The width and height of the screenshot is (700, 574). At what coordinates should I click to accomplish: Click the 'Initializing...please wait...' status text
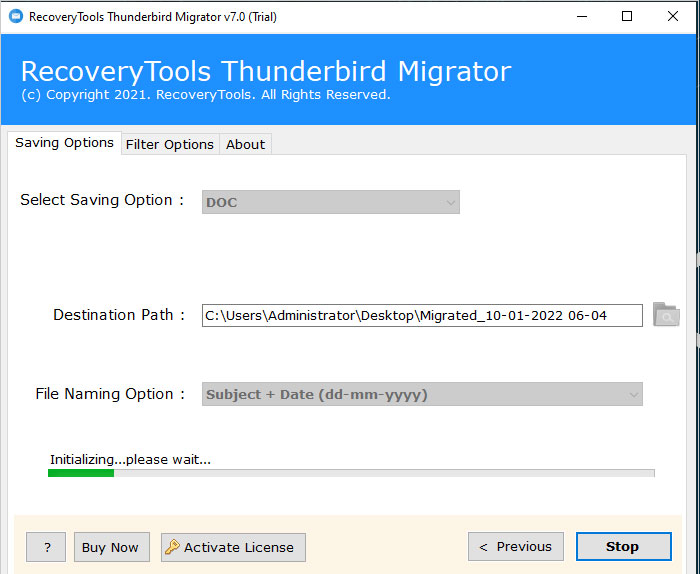point(130,459)
